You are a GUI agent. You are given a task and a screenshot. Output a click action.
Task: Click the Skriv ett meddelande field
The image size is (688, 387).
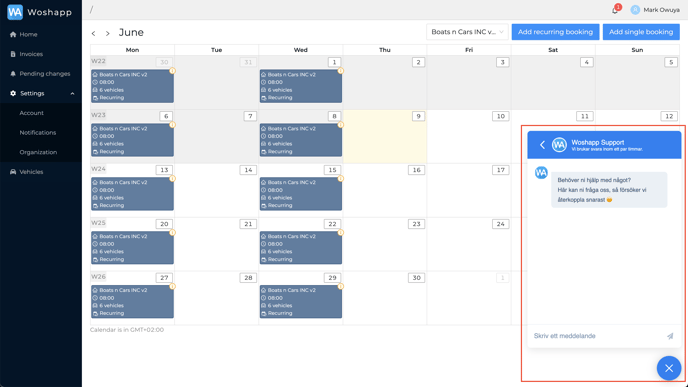pyautogui.click(x=597, y=336)
